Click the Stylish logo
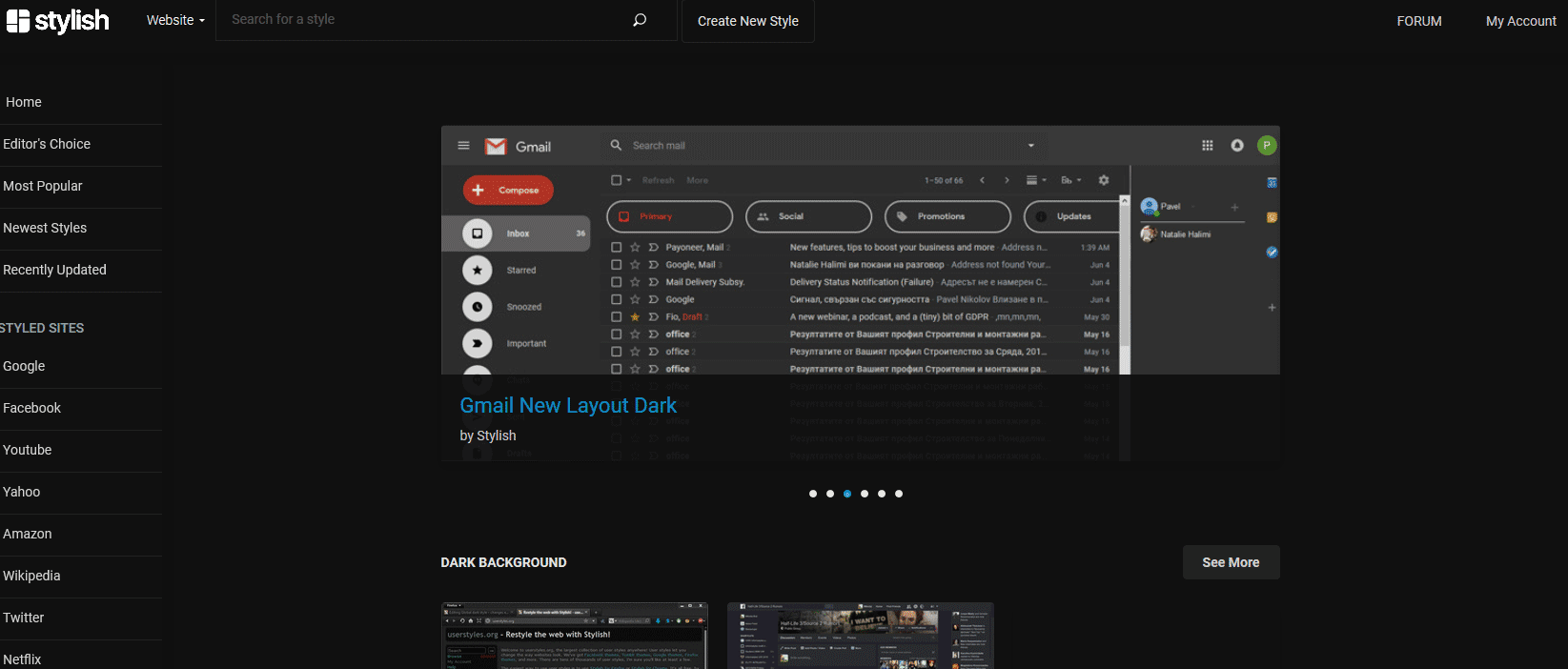 click(58, 20)
